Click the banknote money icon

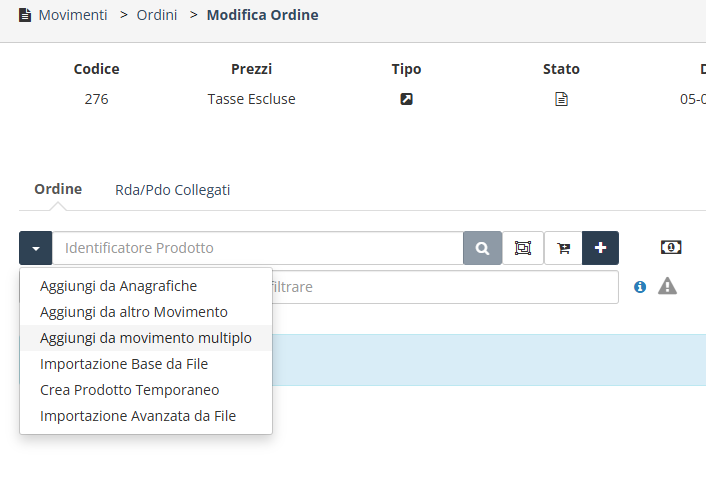coord(671,247)
